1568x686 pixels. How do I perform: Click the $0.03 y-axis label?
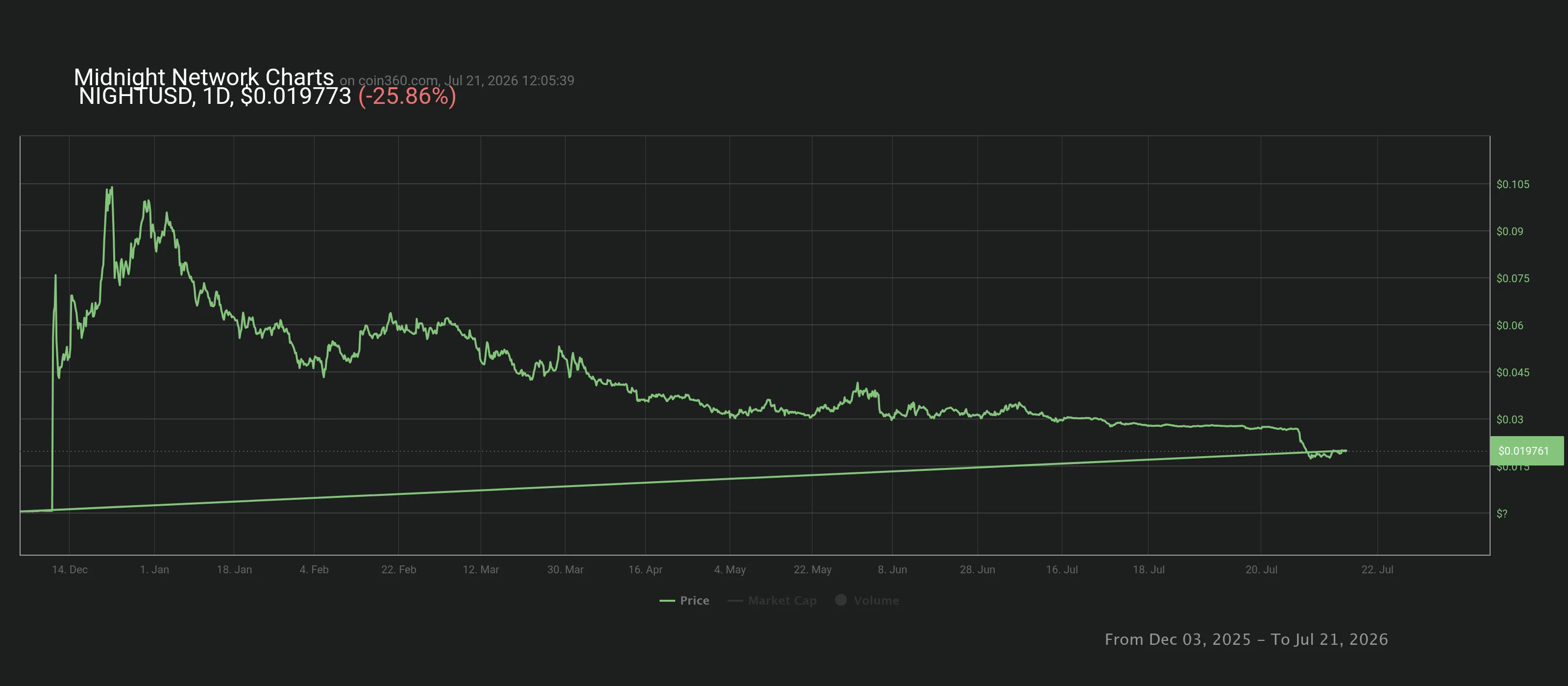point(1510,419)
